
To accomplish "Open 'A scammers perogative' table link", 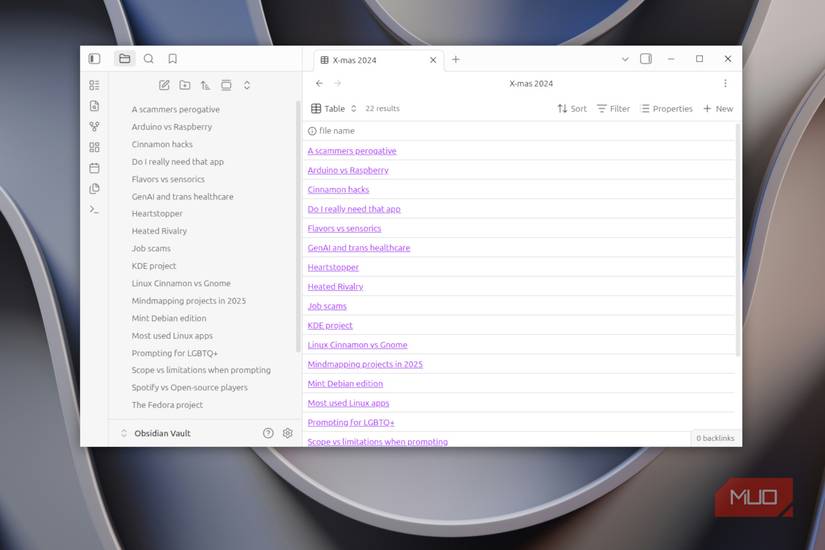I will pyautogui.click(x=352, y=151).
